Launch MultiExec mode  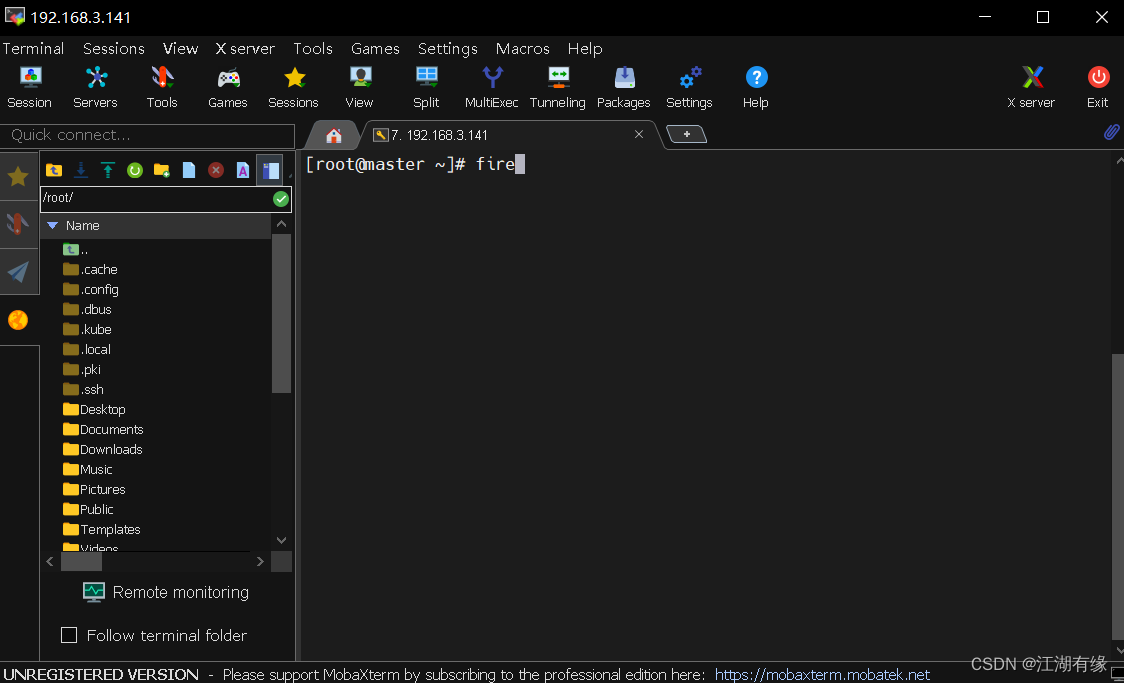tap(492, 87)
